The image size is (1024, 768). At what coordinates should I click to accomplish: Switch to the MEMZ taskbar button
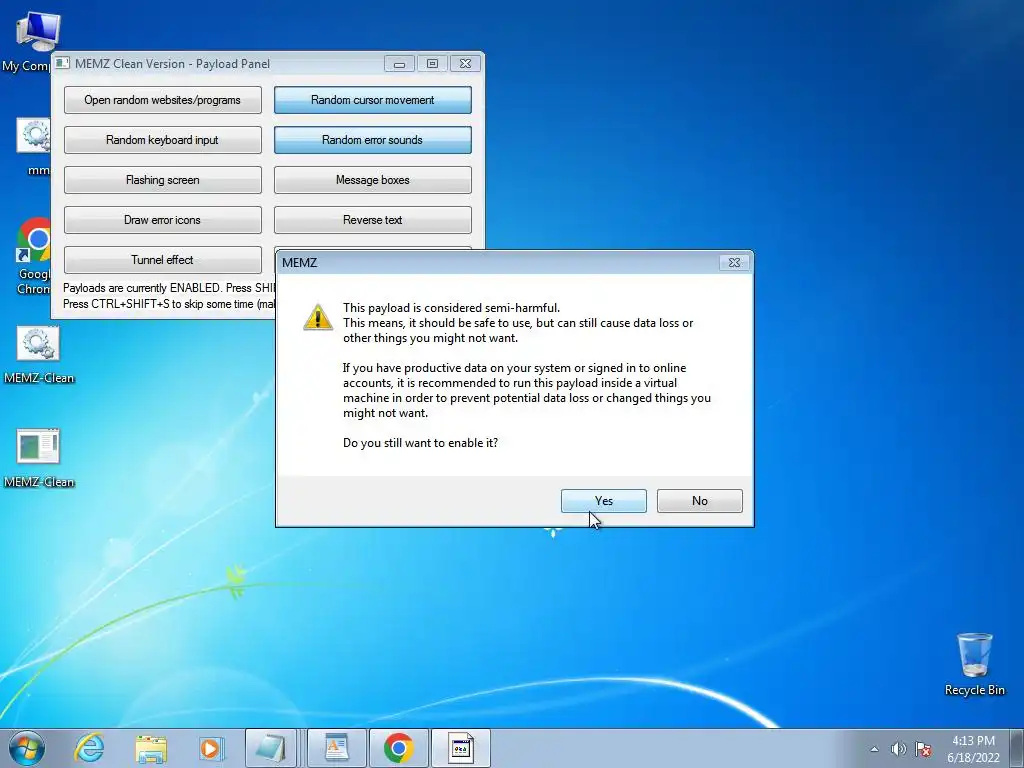click(461, 748)
